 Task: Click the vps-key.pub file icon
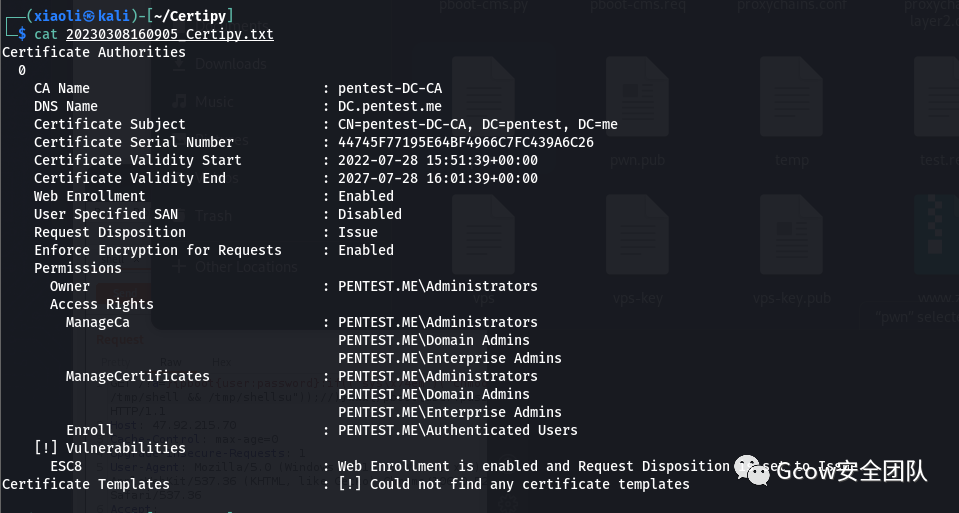click(791, 235)
